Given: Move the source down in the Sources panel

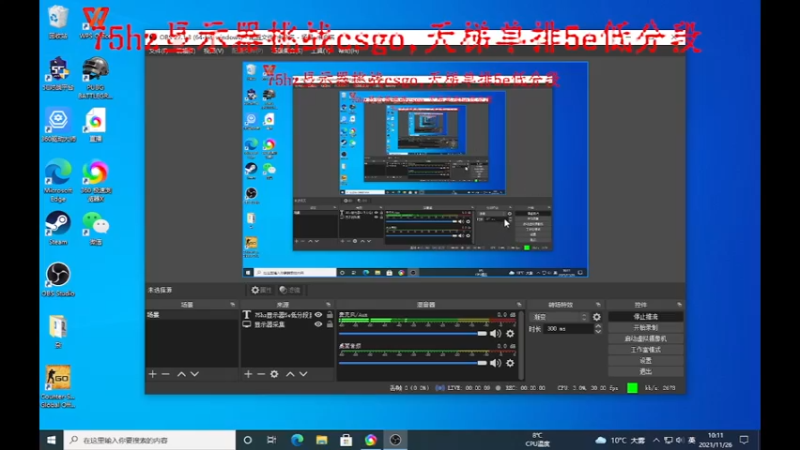Looking at the screenshot, I should 303,374.
